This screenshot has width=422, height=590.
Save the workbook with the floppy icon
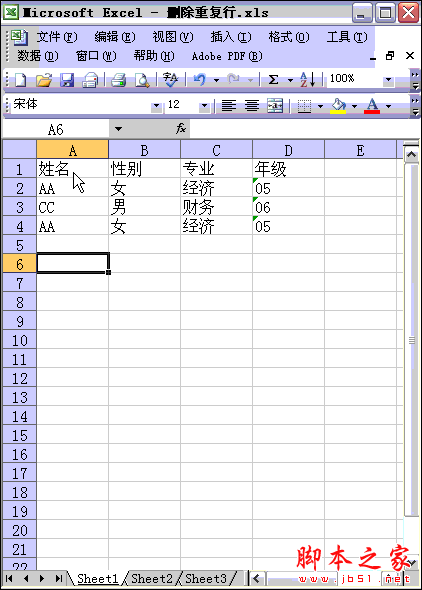click(67, 80)
